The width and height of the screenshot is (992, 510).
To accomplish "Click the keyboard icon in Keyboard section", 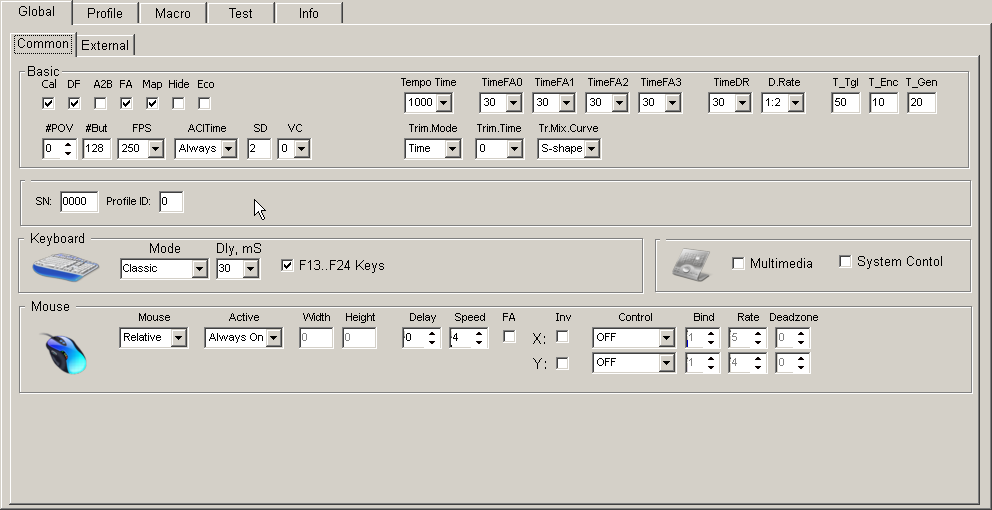I will pos(66,268).
